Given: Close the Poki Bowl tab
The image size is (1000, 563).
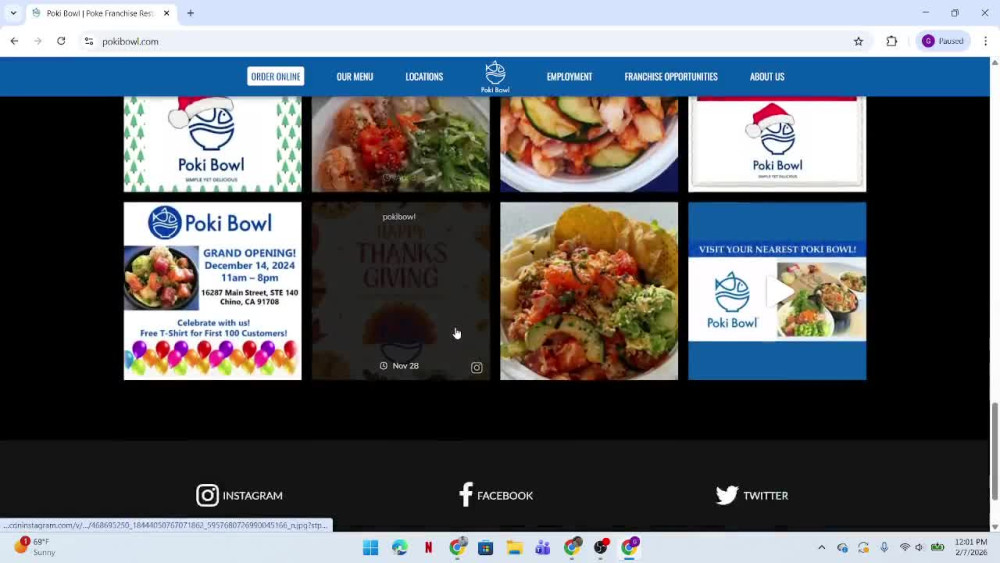Looking at the screenshot, I should (166, 13).
